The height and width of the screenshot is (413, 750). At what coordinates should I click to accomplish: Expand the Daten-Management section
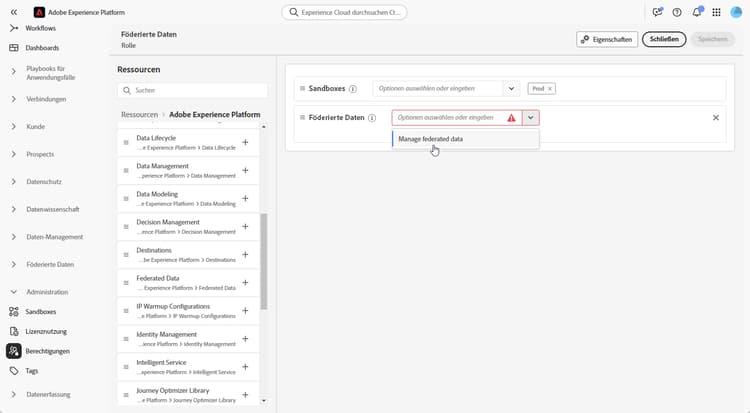tap(14, 237)
